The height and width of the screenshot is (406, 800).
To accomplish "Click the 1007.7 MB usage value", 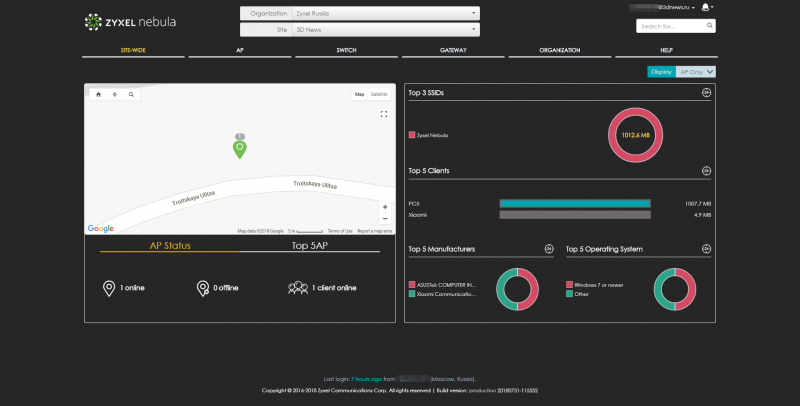I will [697, 204].
